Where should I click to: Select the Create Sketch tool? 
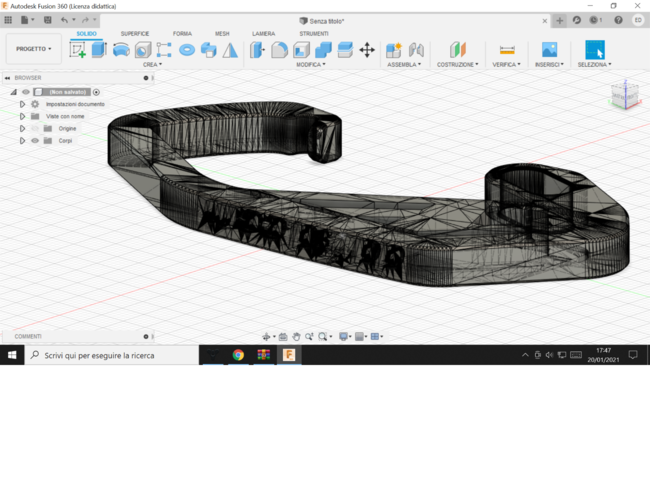click(77, 50)
